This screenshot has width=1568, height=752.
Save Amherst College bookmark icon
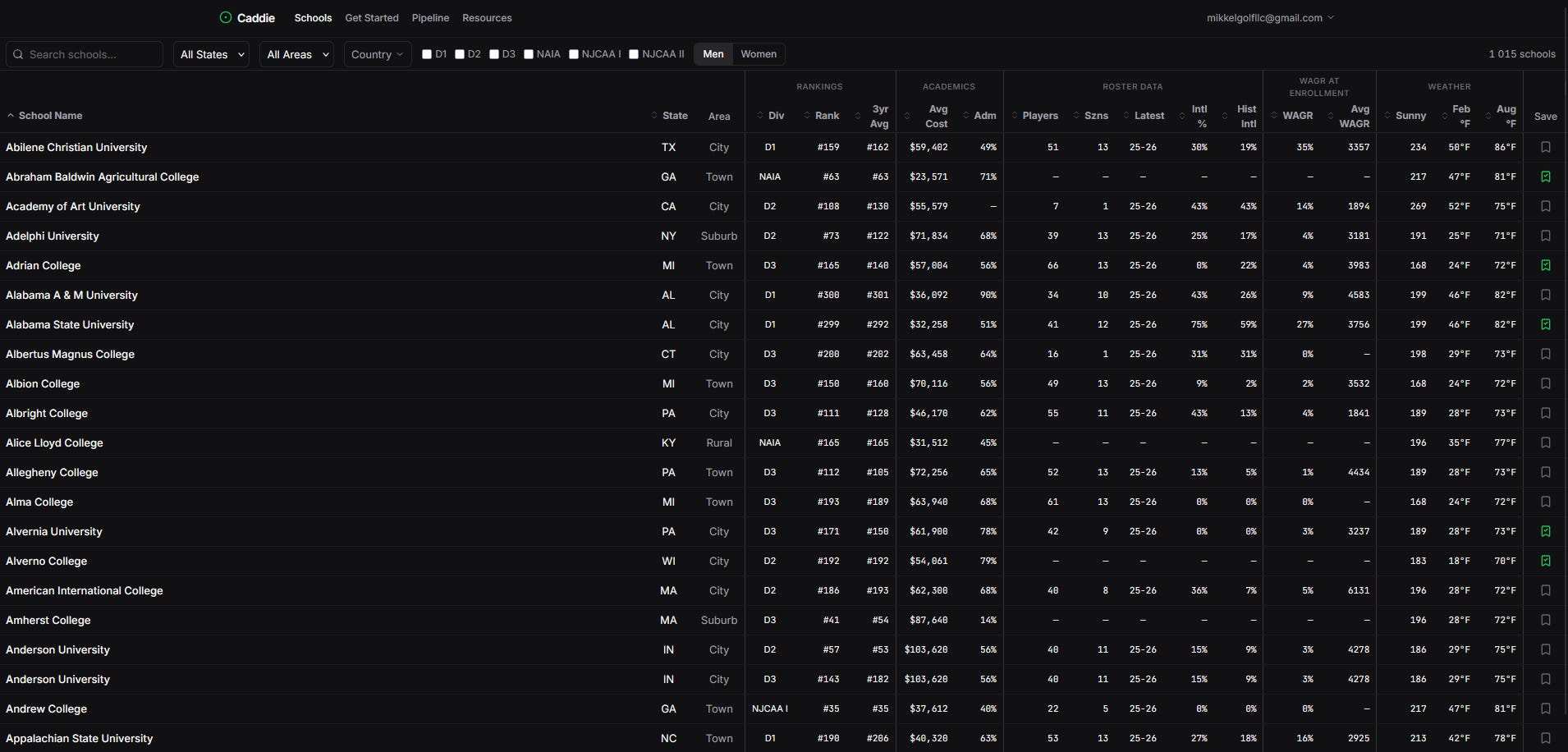click(x=1546, y=620)
